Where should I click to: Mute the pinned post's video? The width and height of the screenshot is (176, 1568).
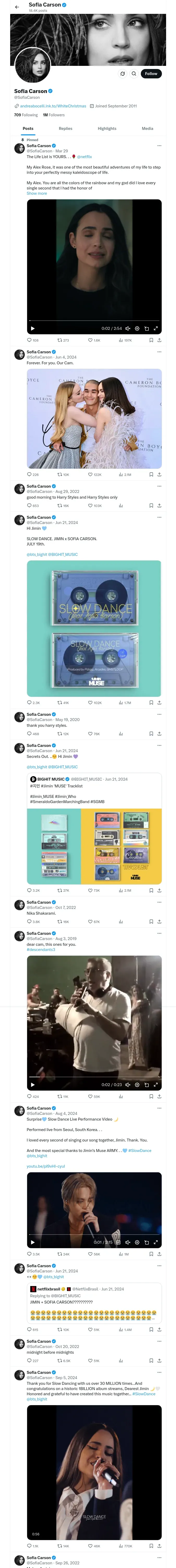(x=128, y=329)
